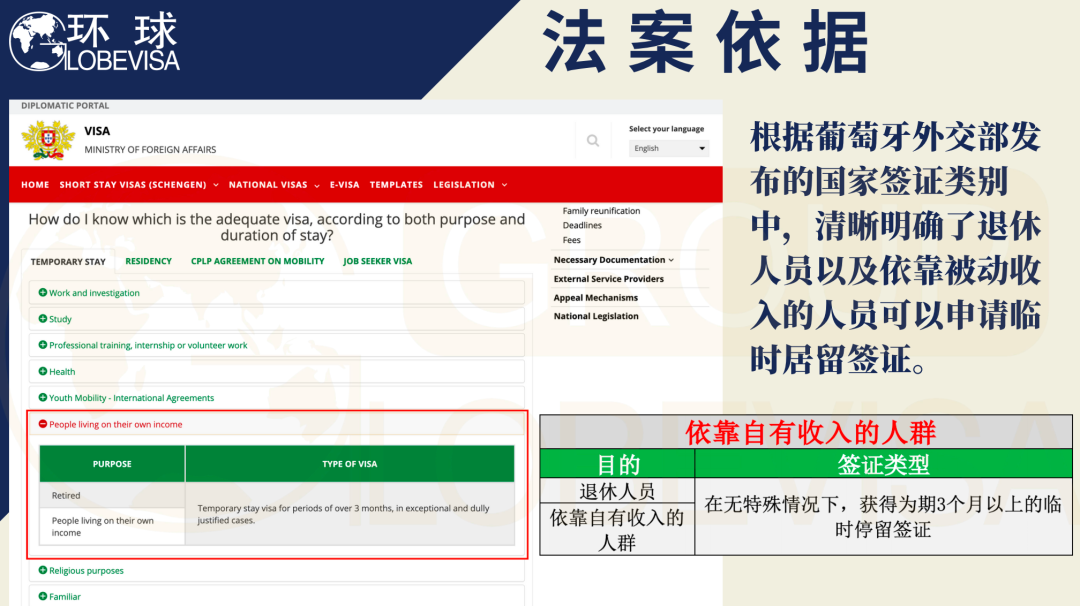Viewport: 1080px width, 606px height.
Task: Expand the Study section
Action: coord(276,319)
